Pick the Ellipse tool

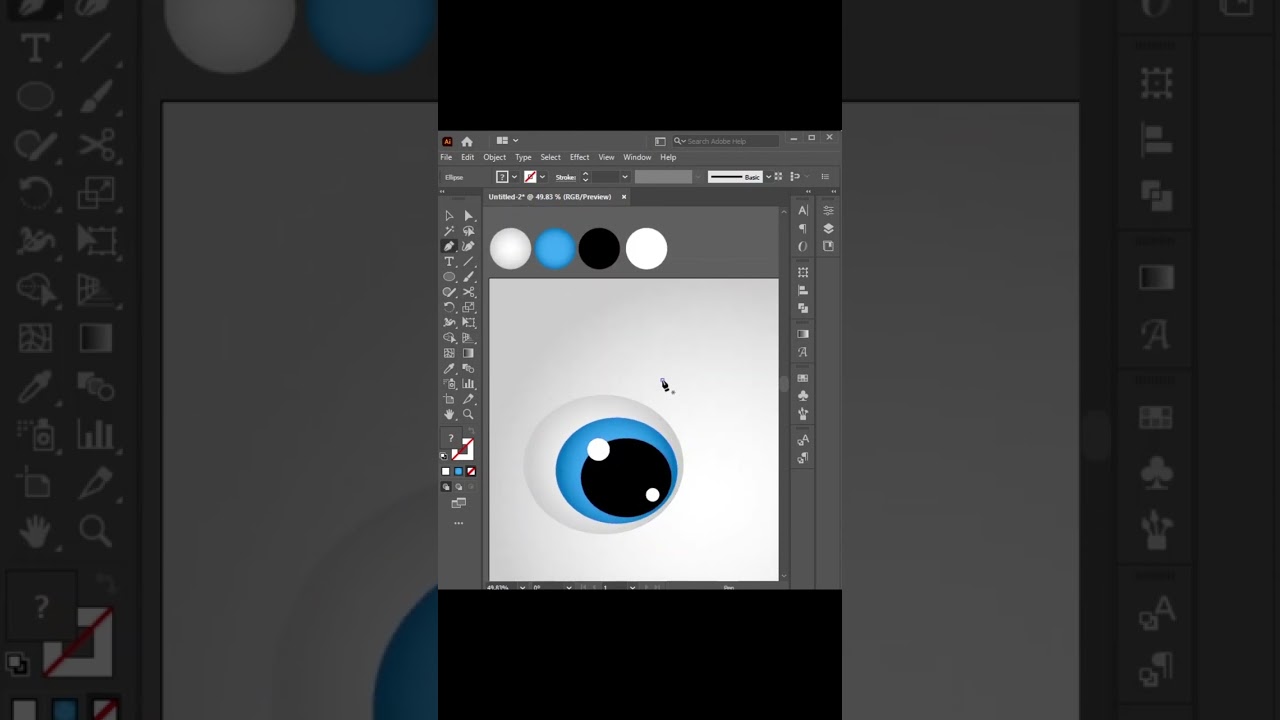tap(449, 277)
